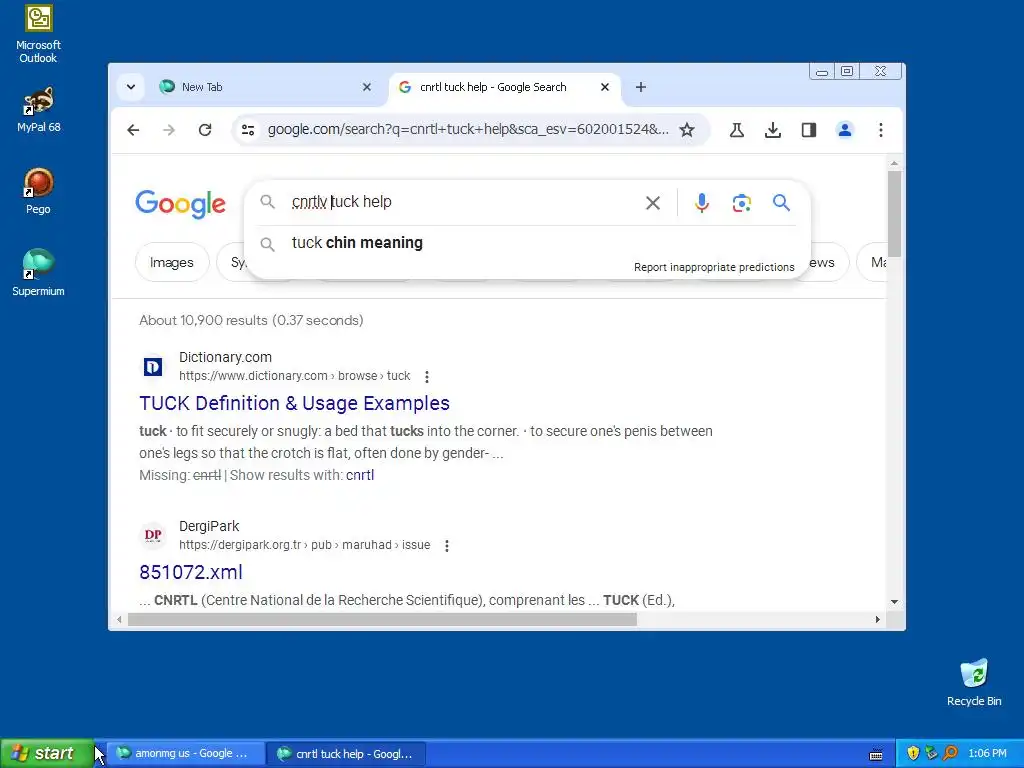
Task: Reload the current page
Action: click(205, 130)
